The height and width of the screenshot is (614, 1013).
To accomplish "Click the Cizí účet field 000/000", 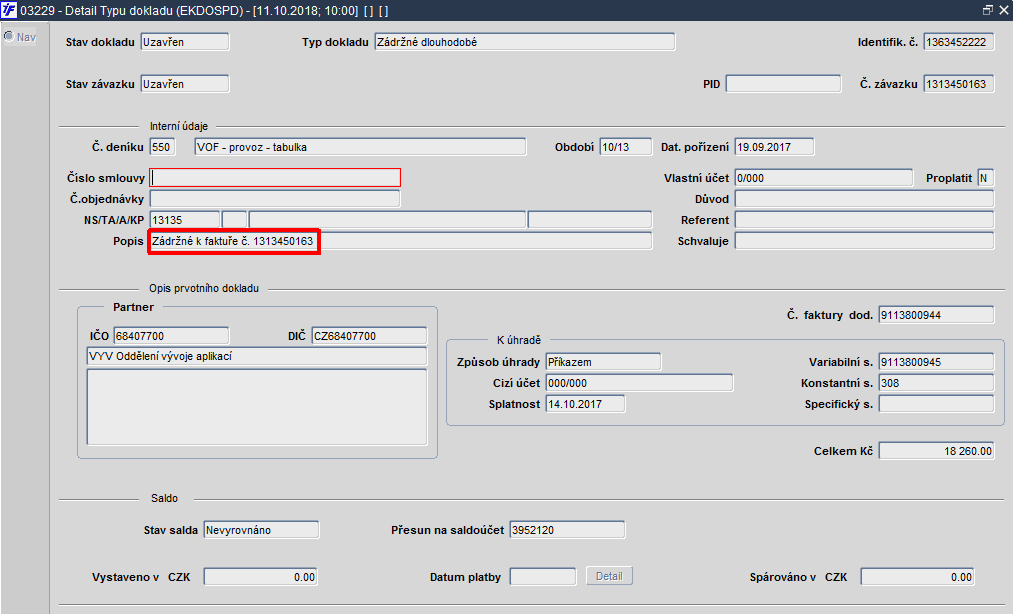I will coord(640,383).
